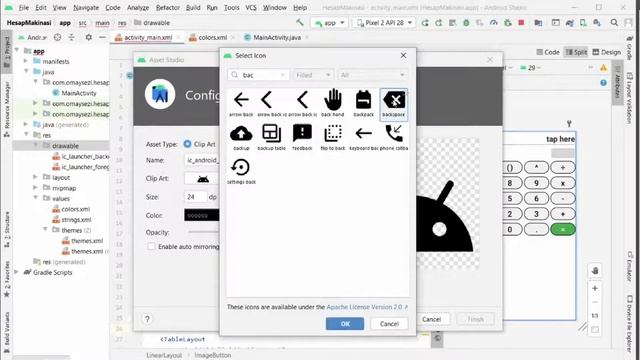Click OK in Select Icon dialog
The image size is (640, 360).
click(345, 324)
